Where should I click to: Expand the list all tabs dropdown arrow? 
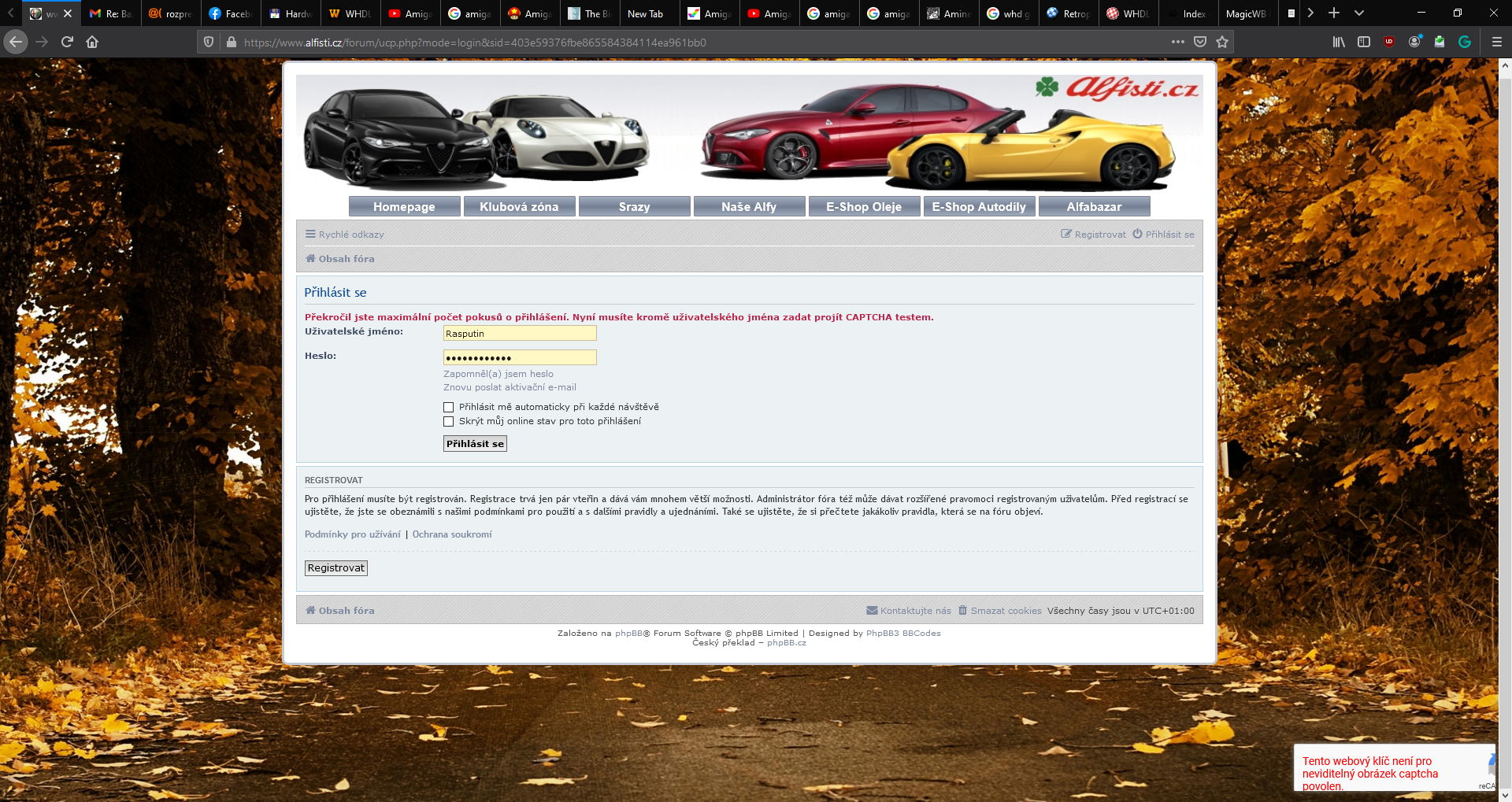(1359, 13)
